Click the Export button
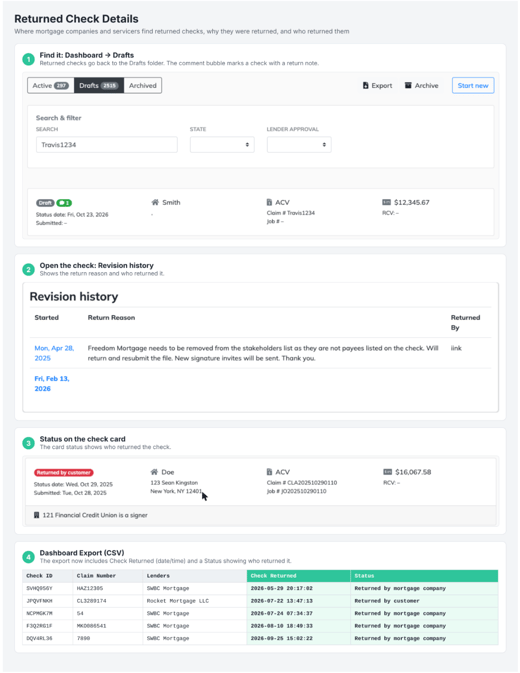The height and width of the screenshot is (673, 520). [378, 85]
